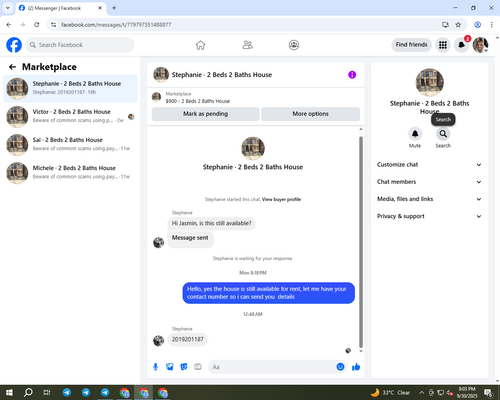Open the account profile picture menu
The height and width of the screenshot is (400, 500).
[480, 45]
